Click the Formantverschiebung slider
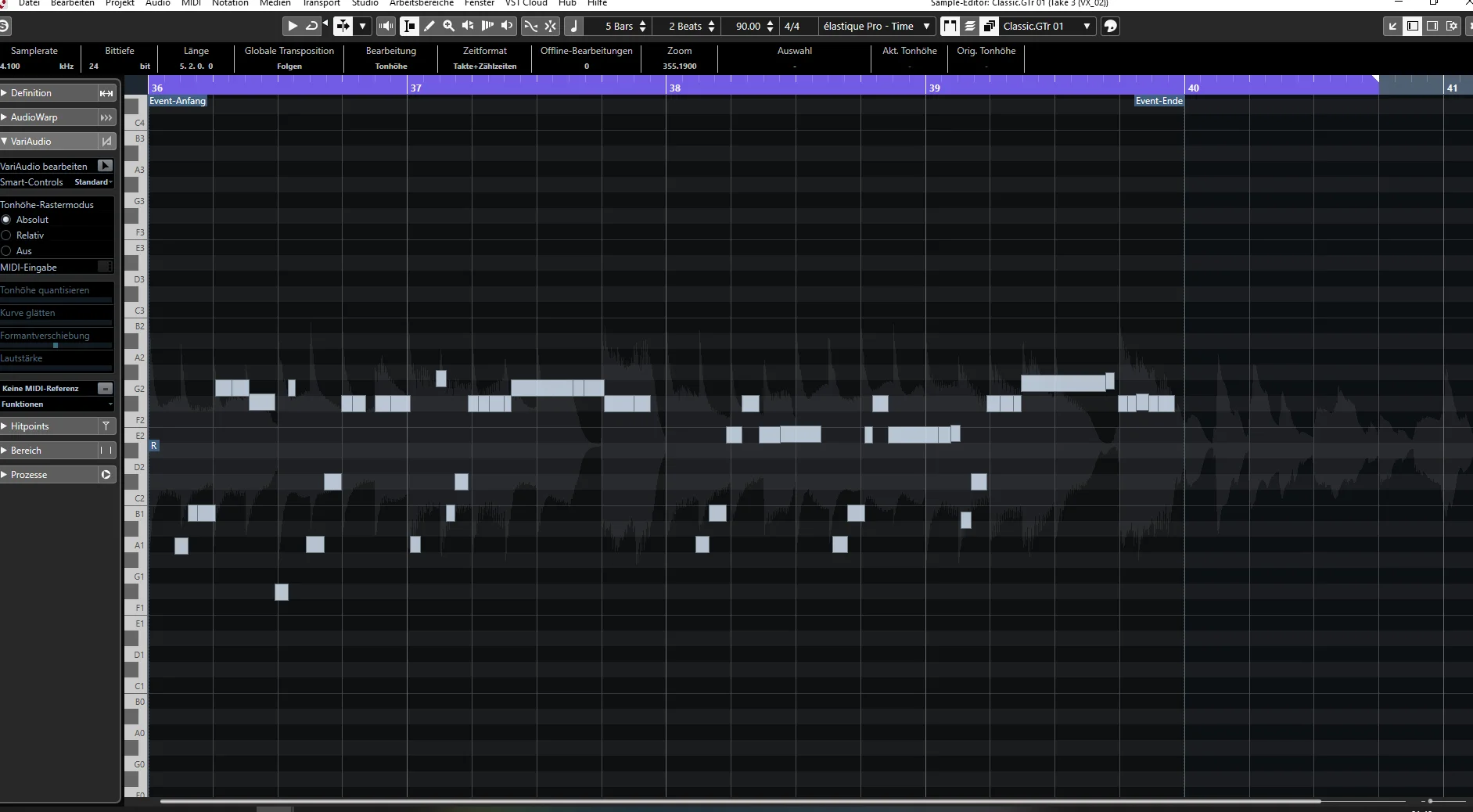 [x=56, y=345]
